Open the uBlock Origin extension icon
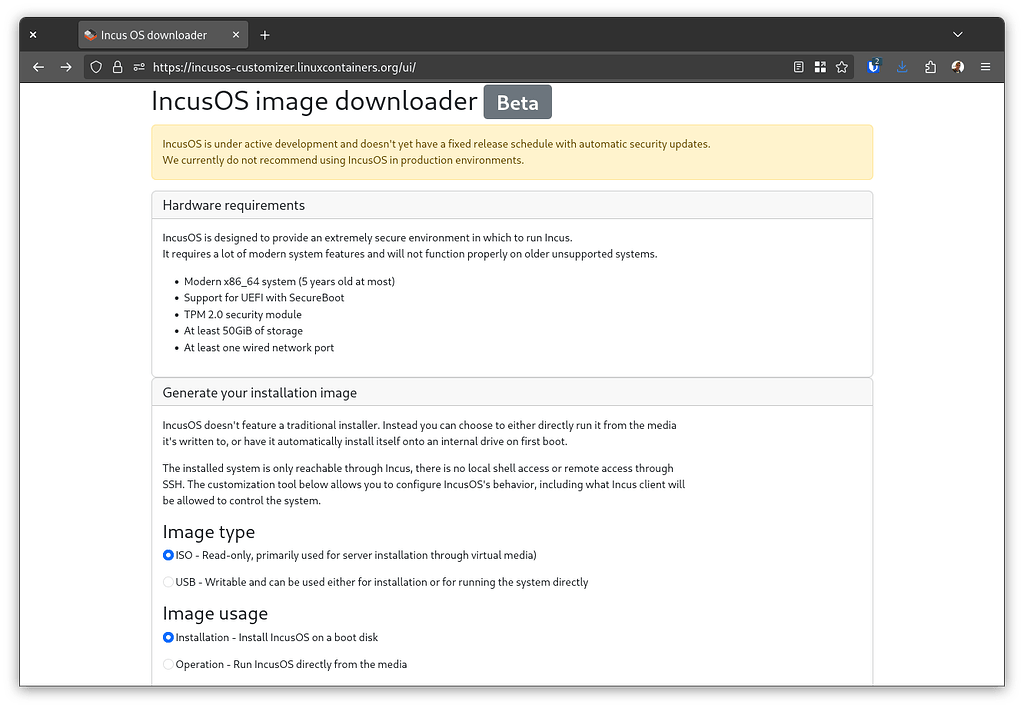The image size is (1024, 708). tap(872, 67)
